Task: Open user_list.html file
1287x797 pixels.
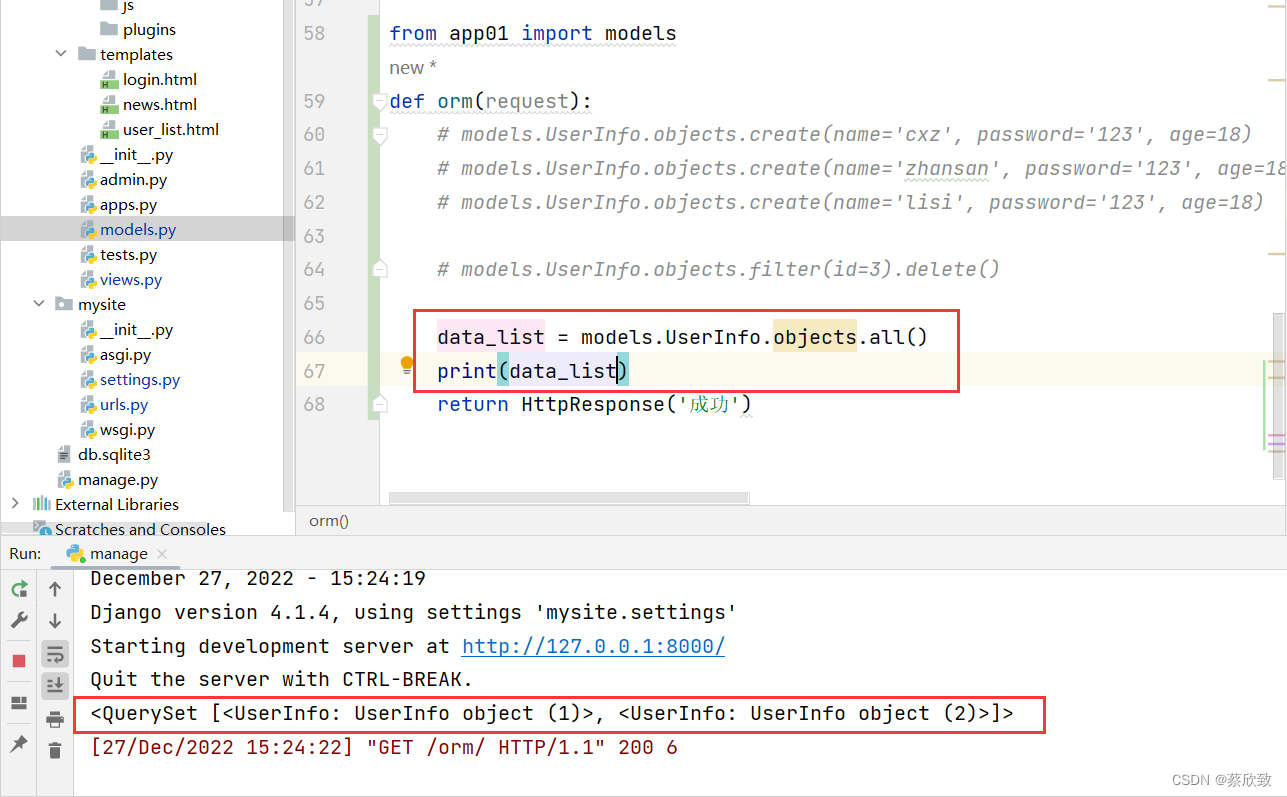Action: click(171, 129)
